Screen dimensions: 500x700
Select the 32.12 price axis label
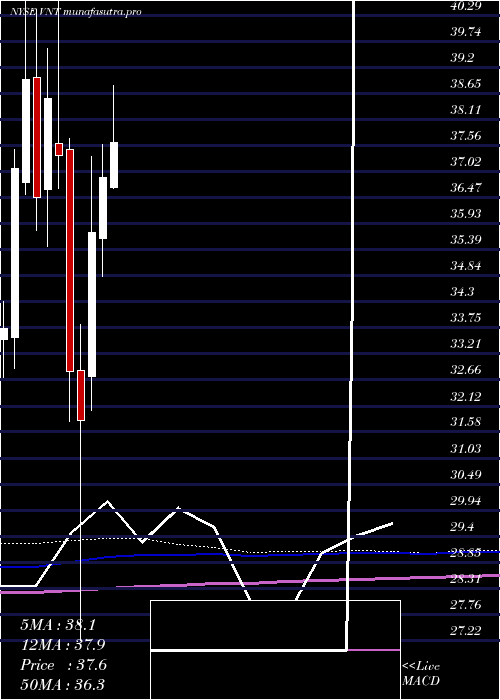point(466,396)
